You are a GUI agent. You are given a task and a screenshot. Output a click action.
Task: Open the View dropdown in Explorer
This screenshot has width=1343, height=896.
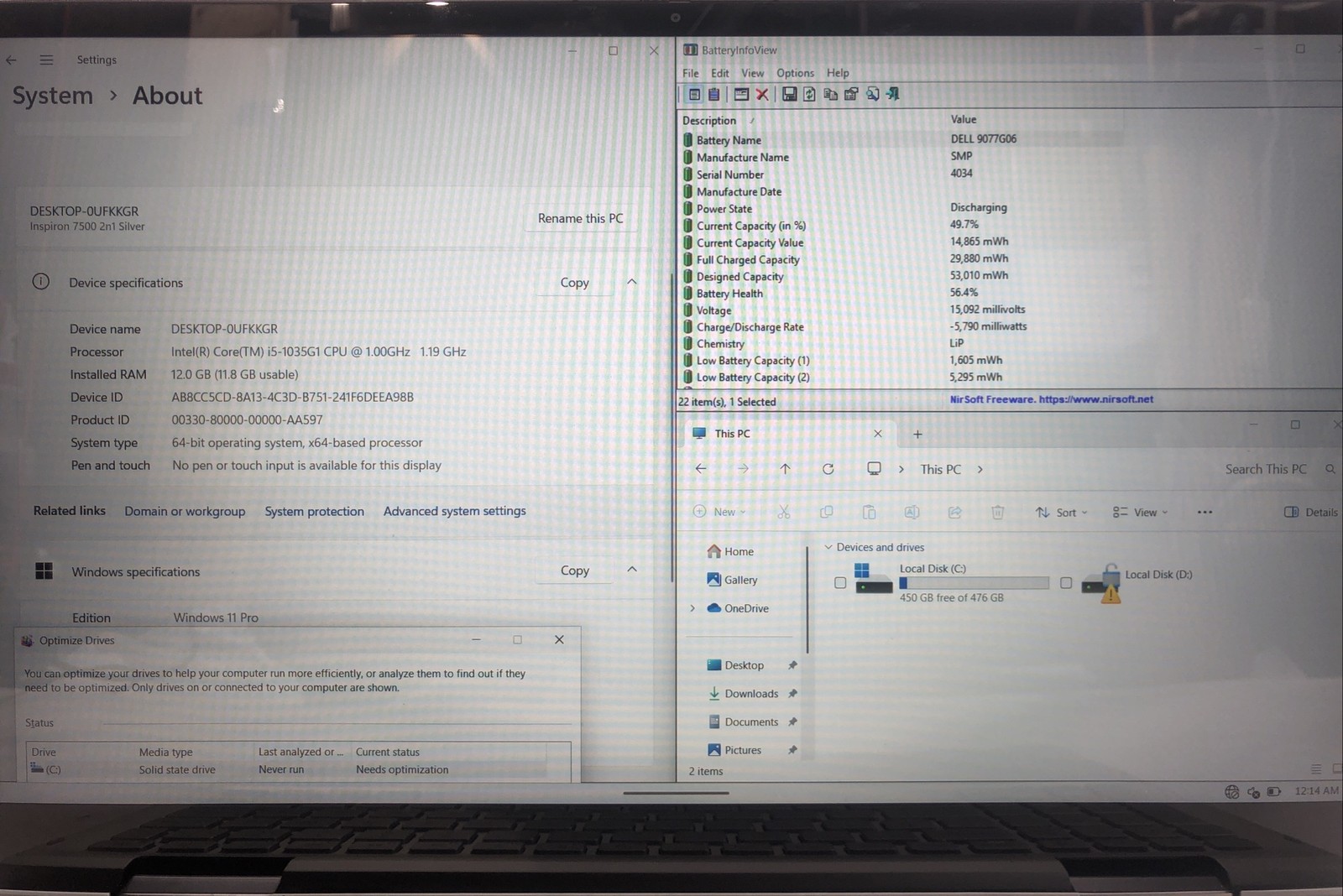pos(1140,512)
